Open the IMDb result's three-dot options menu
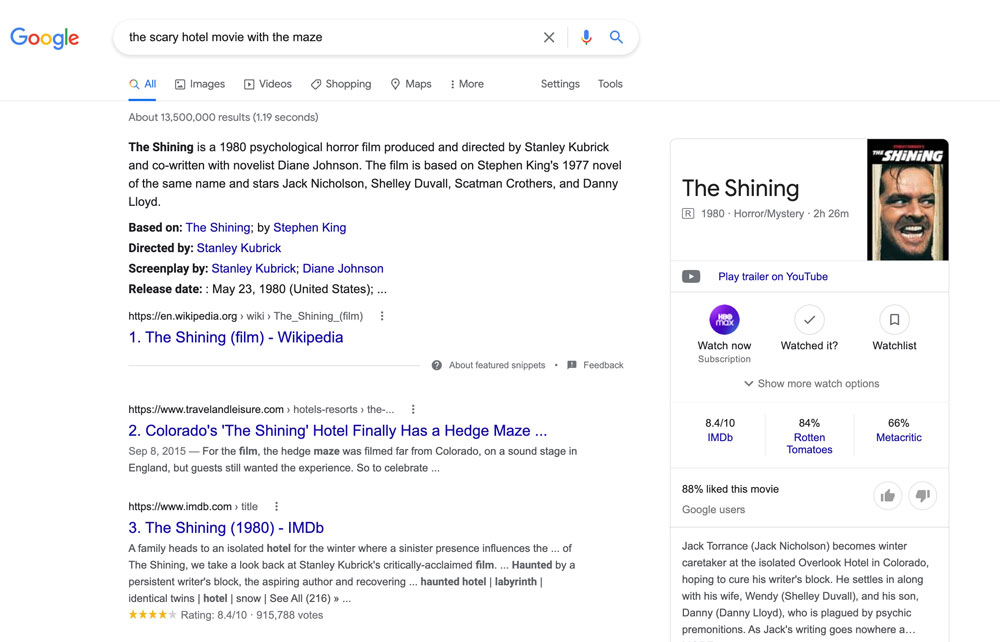This screenshot has width=1000, height=642. click(x=276, y=506)
